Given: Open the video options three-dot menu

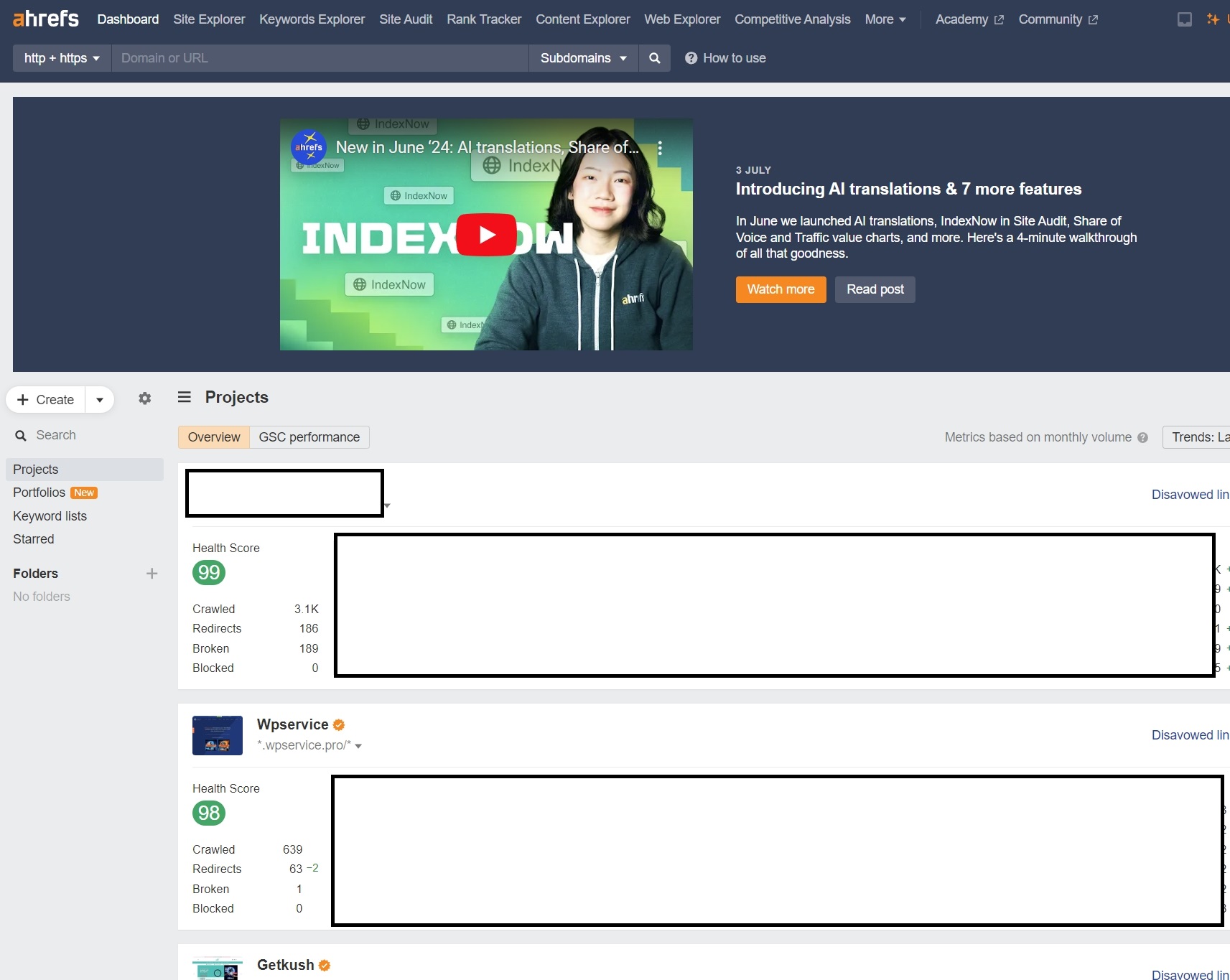Looking at the screenshot, I should tap(660, 148).
